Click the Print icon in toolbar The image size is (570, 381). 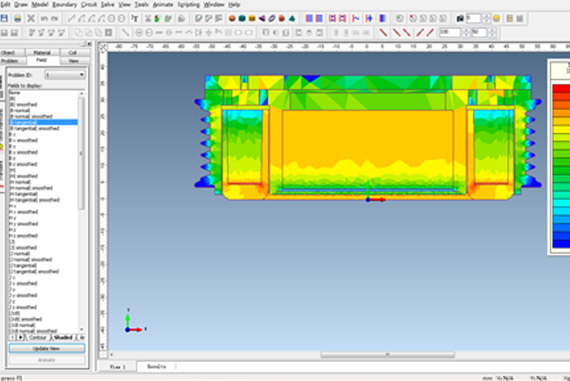(17, 18)
